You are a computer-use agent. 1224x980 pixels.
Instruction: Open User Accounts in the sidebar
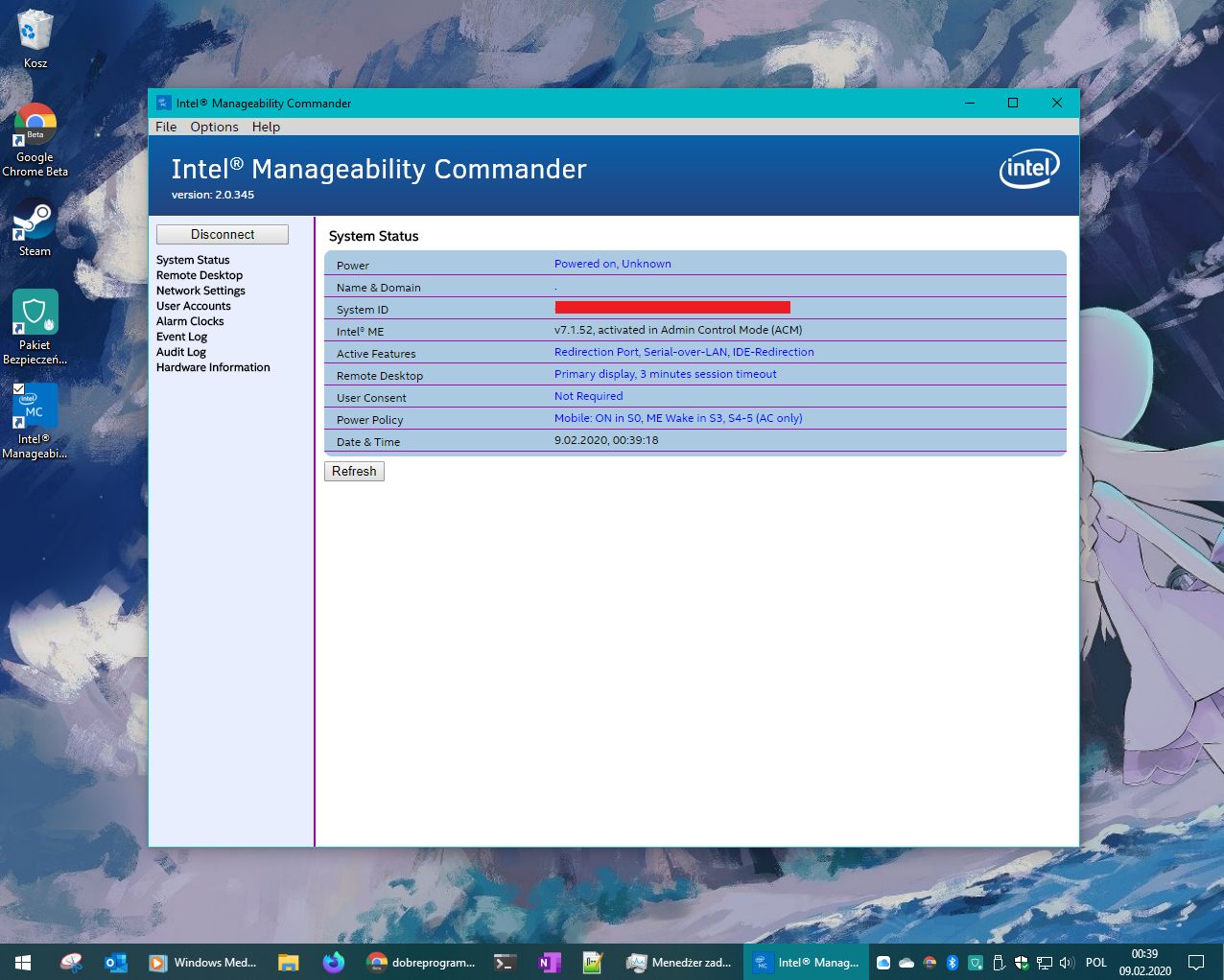(x=194, y=306)
